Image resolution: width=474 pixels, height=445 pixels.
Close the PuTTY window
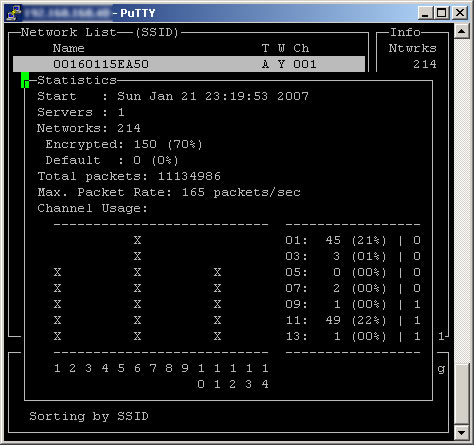tap(460, 13)
